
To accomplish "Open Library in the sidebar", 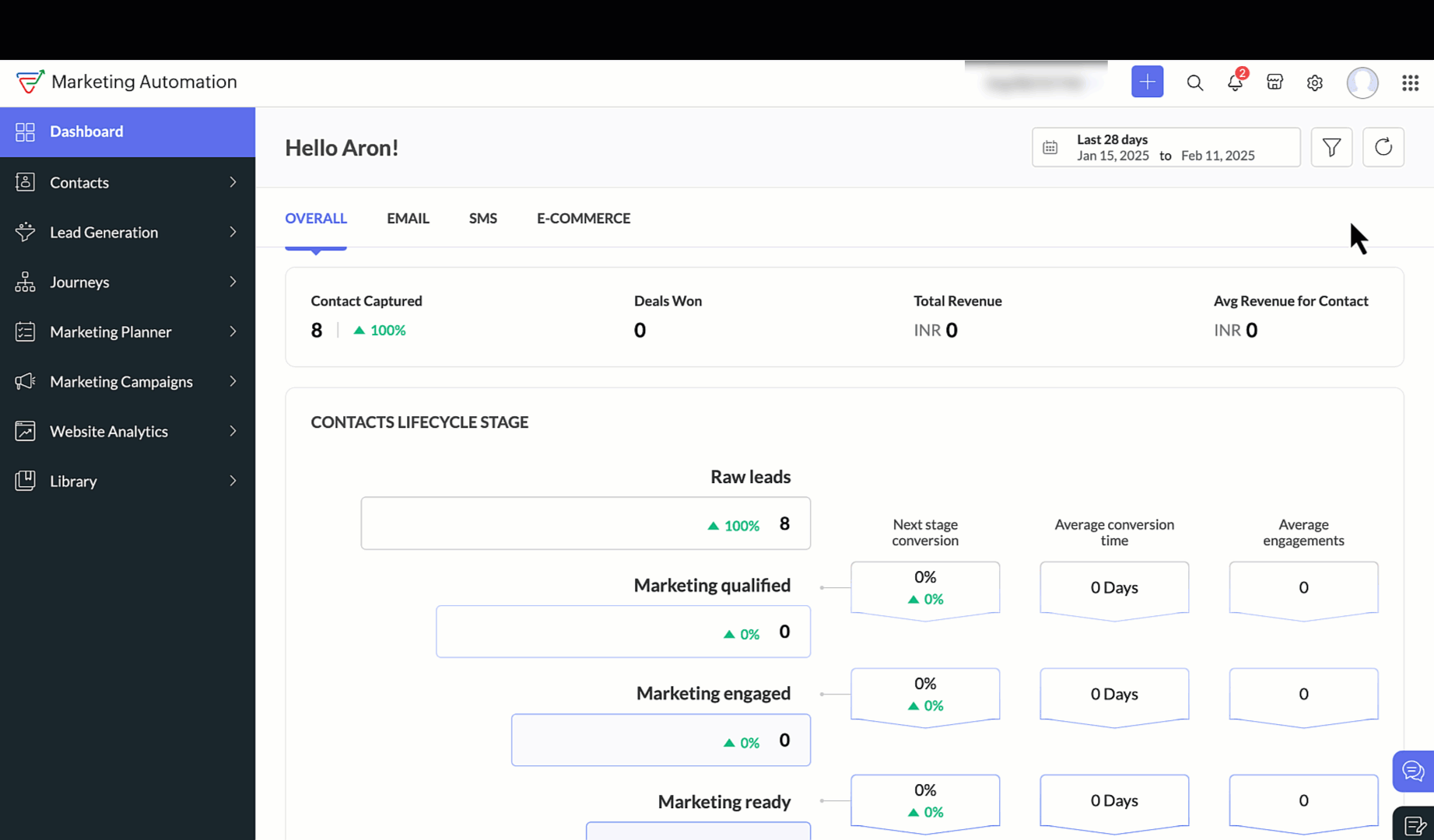I will tap(128, 481).
